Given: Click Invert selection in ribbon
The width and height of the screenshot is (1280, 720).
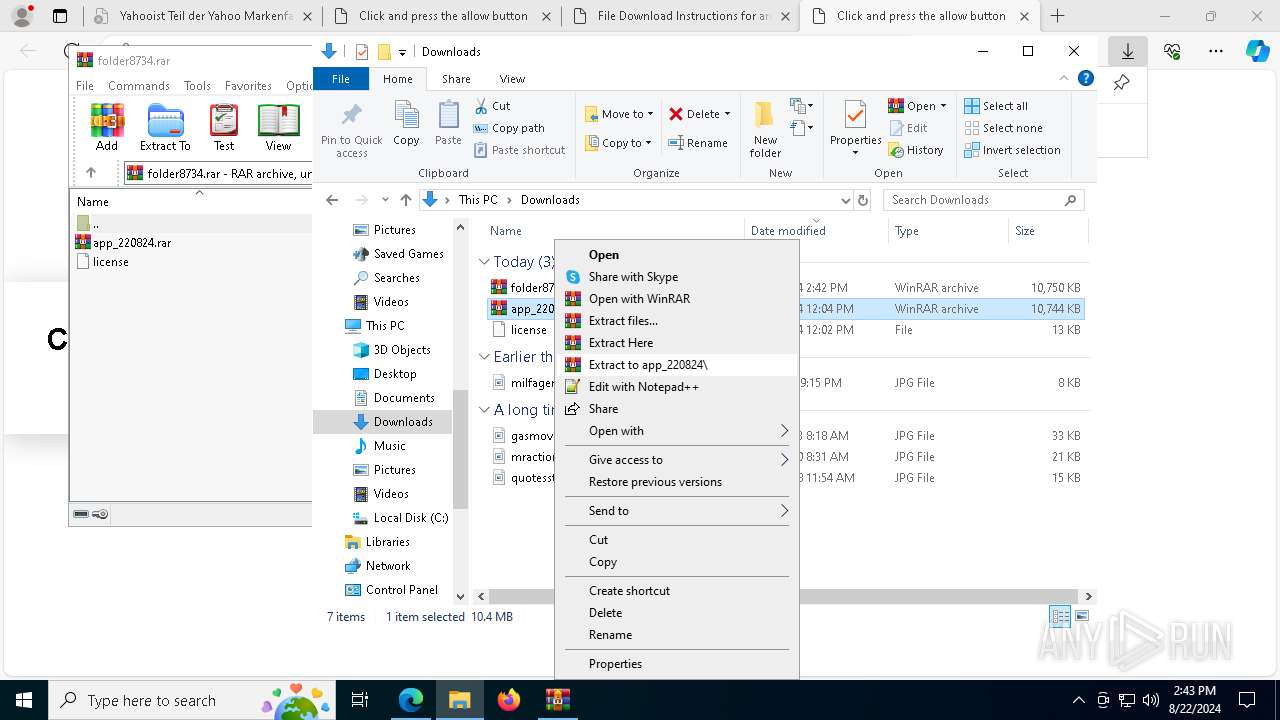Looking at the screenshot, I should coord(1012,150).
